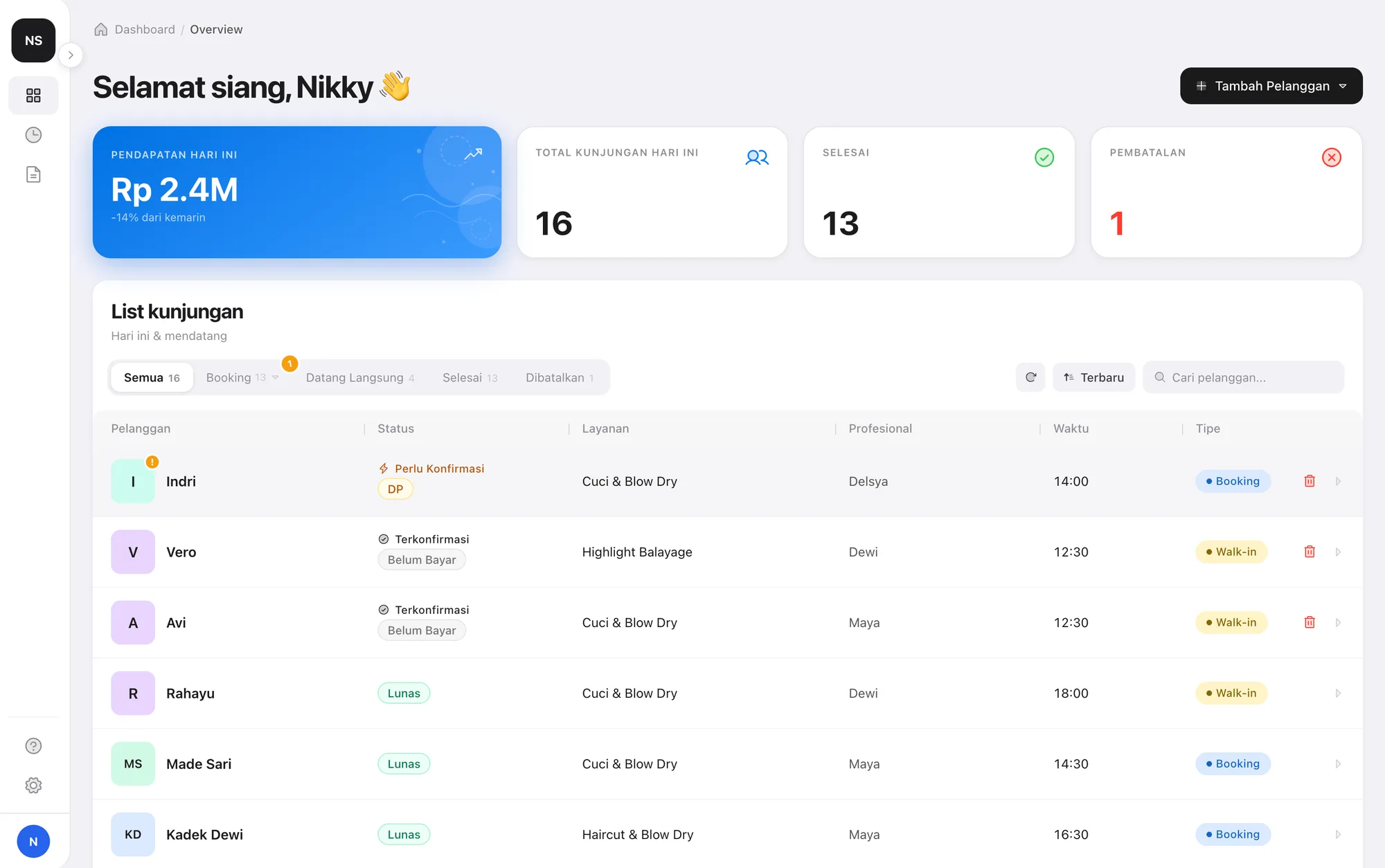
Task: Click Kadek Dewi customer name
Action: [x=204, y=834]
